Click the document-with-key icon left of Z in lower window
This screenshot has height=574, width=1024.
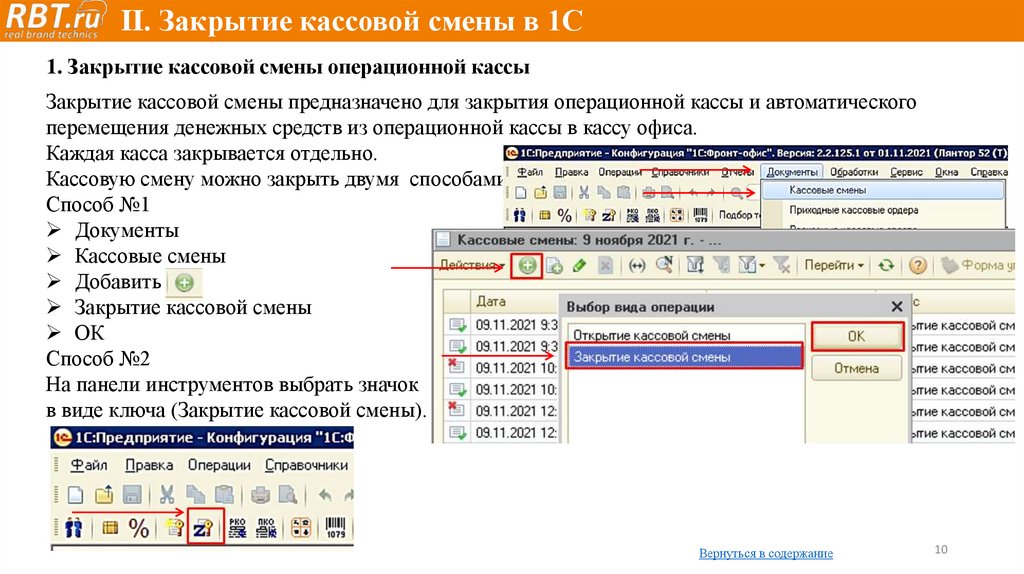174,527
